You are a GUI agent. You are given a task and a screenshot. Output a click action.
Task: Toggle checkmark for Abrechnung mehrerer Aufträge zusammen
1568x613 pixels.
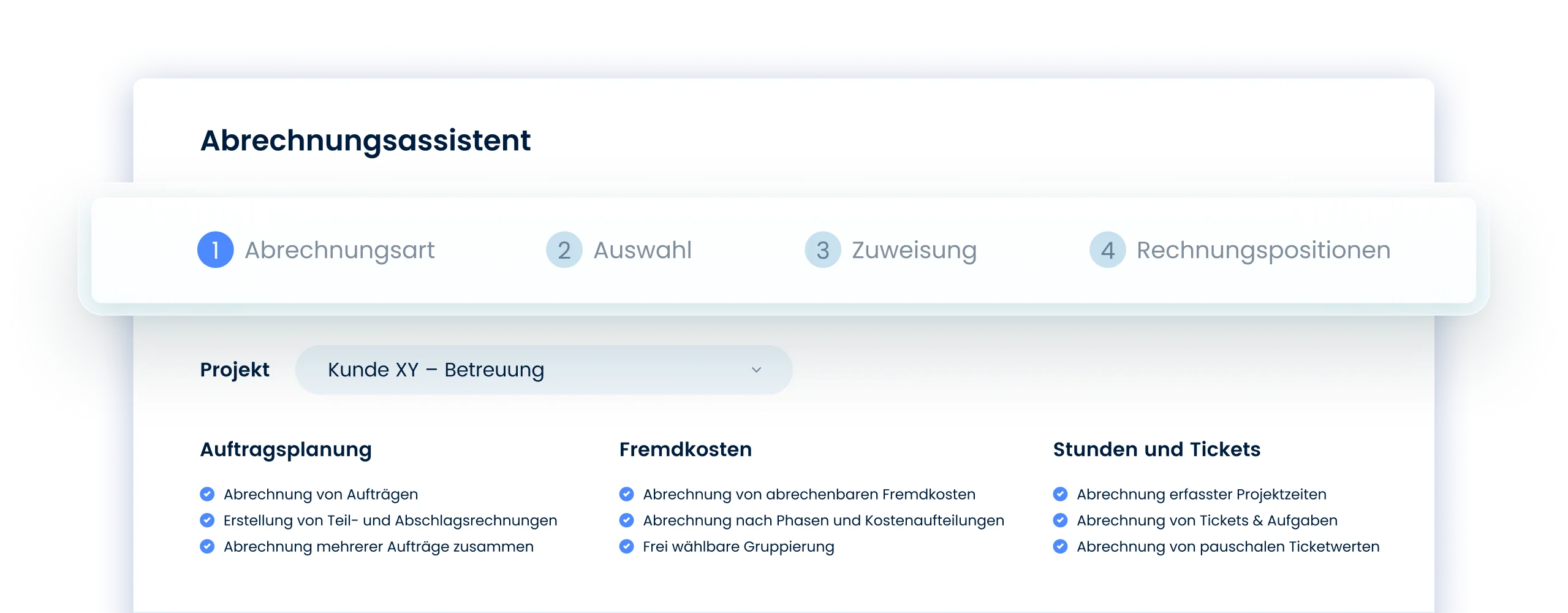[x=207, y=546]
